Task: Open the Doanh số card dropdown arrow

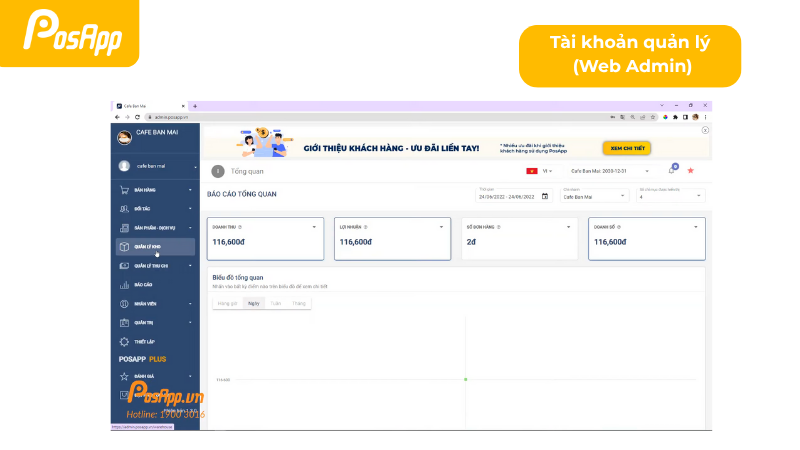Action: [695, 227]
